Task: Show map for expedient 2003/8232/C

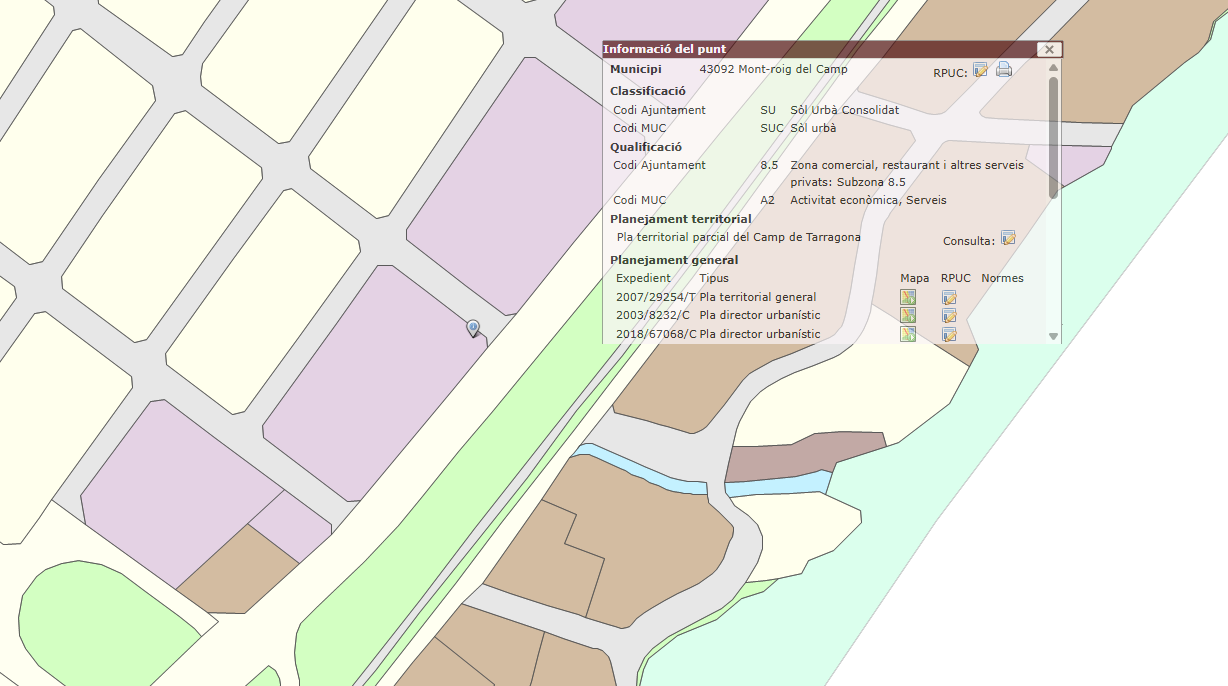Action: pyautogui.click(x=908, y=316)
